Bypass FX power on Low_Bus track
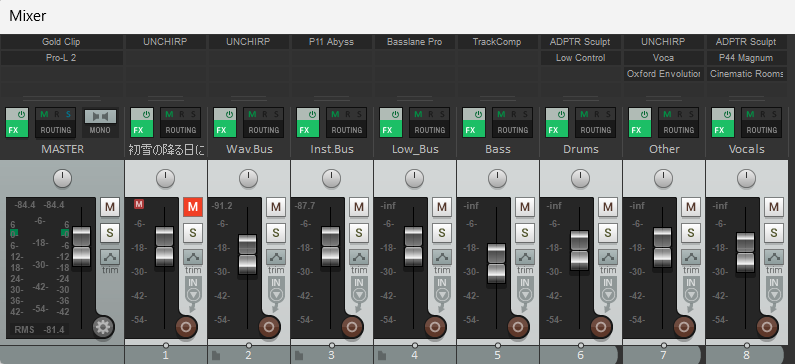795x364 pixels. coord(396,115)
